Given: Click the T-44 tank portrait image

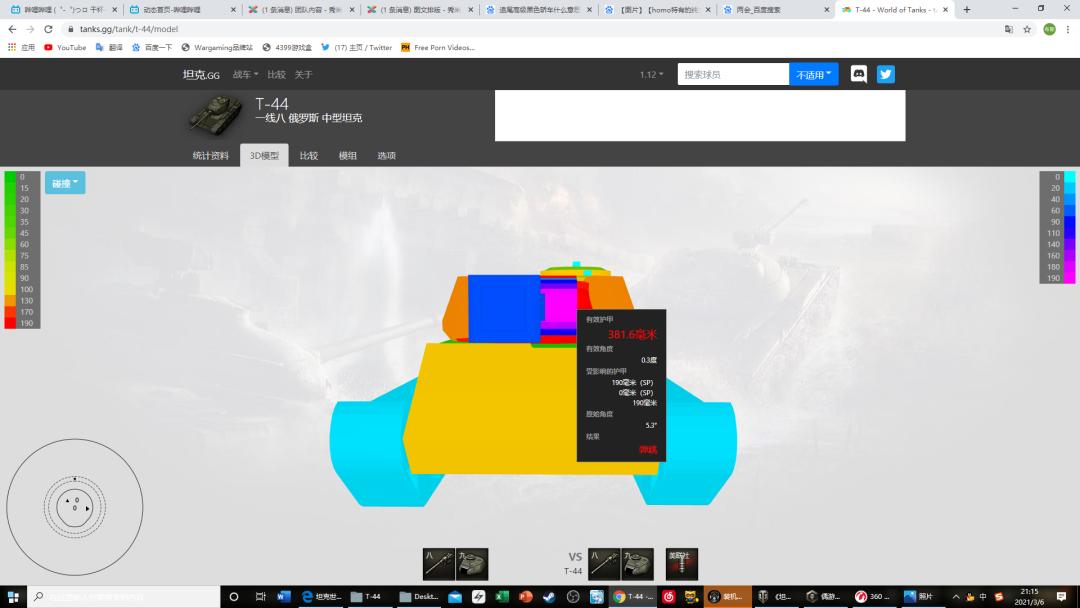Looking at the screenshot, I should click(216, 114).
